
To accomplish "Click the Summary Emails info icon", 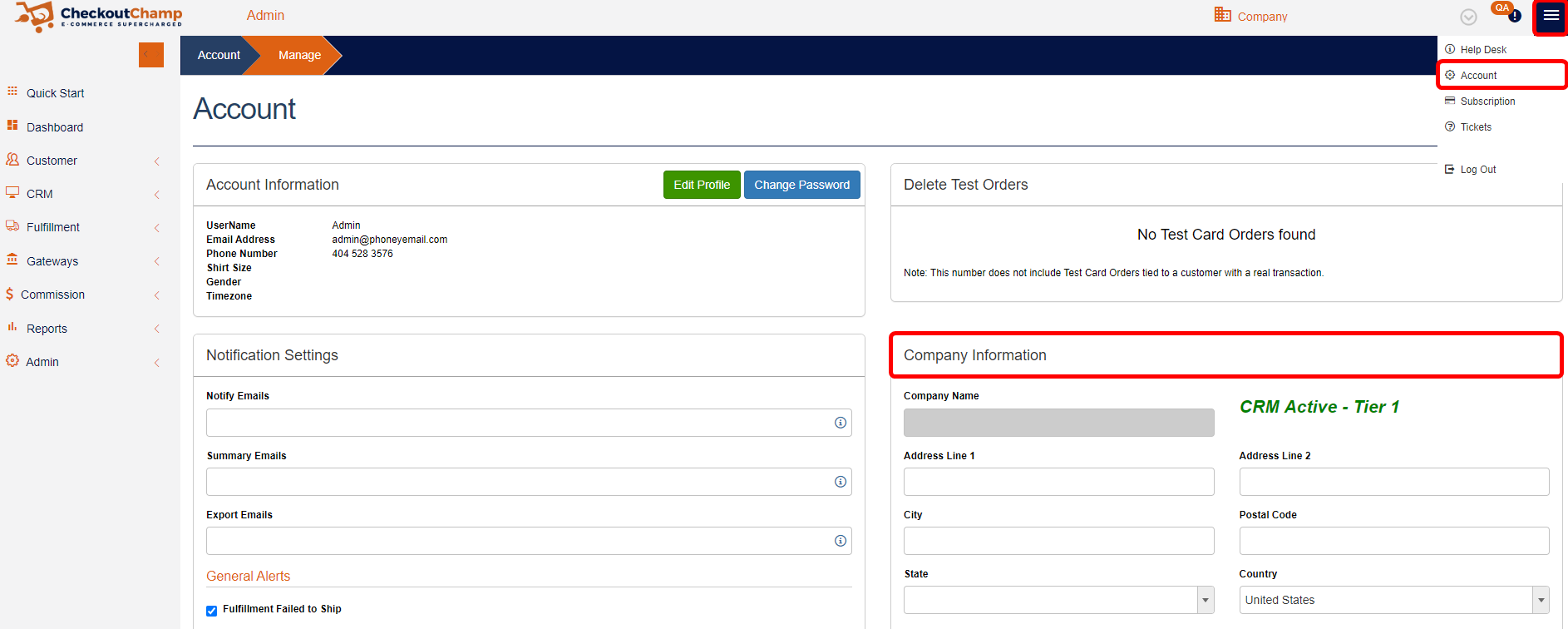I will (x=841, y=482).
